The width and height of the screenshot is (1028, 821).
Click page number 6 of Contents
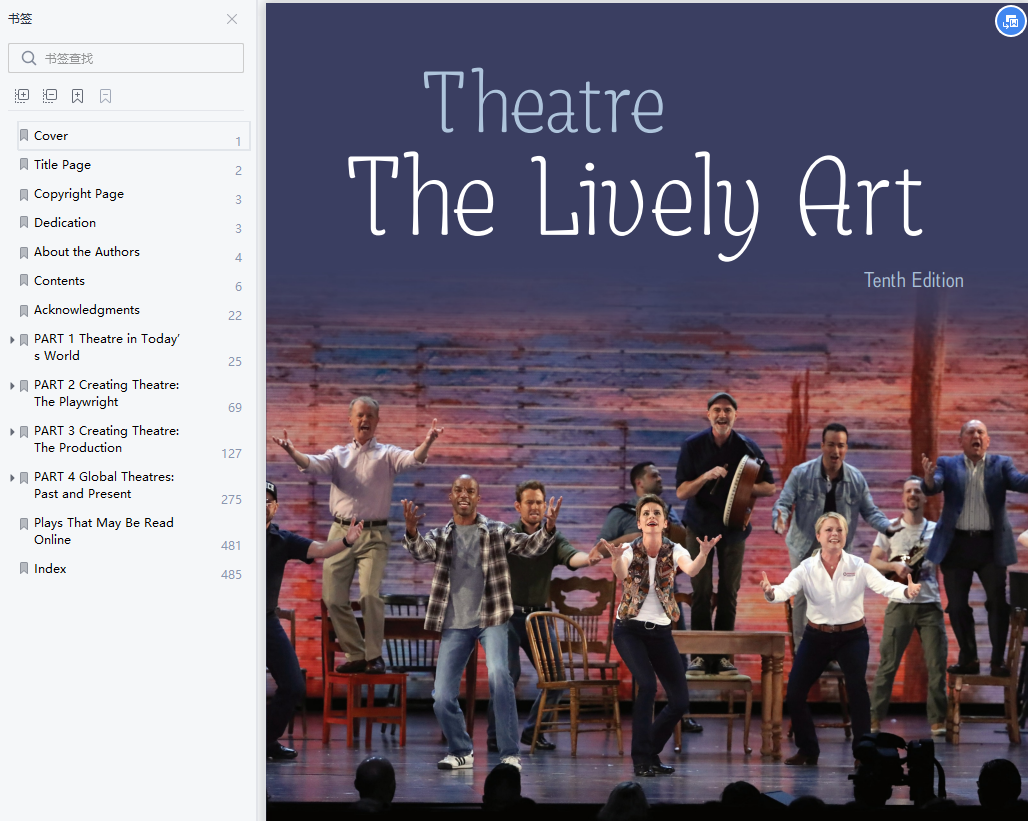(x=239, y=287)
